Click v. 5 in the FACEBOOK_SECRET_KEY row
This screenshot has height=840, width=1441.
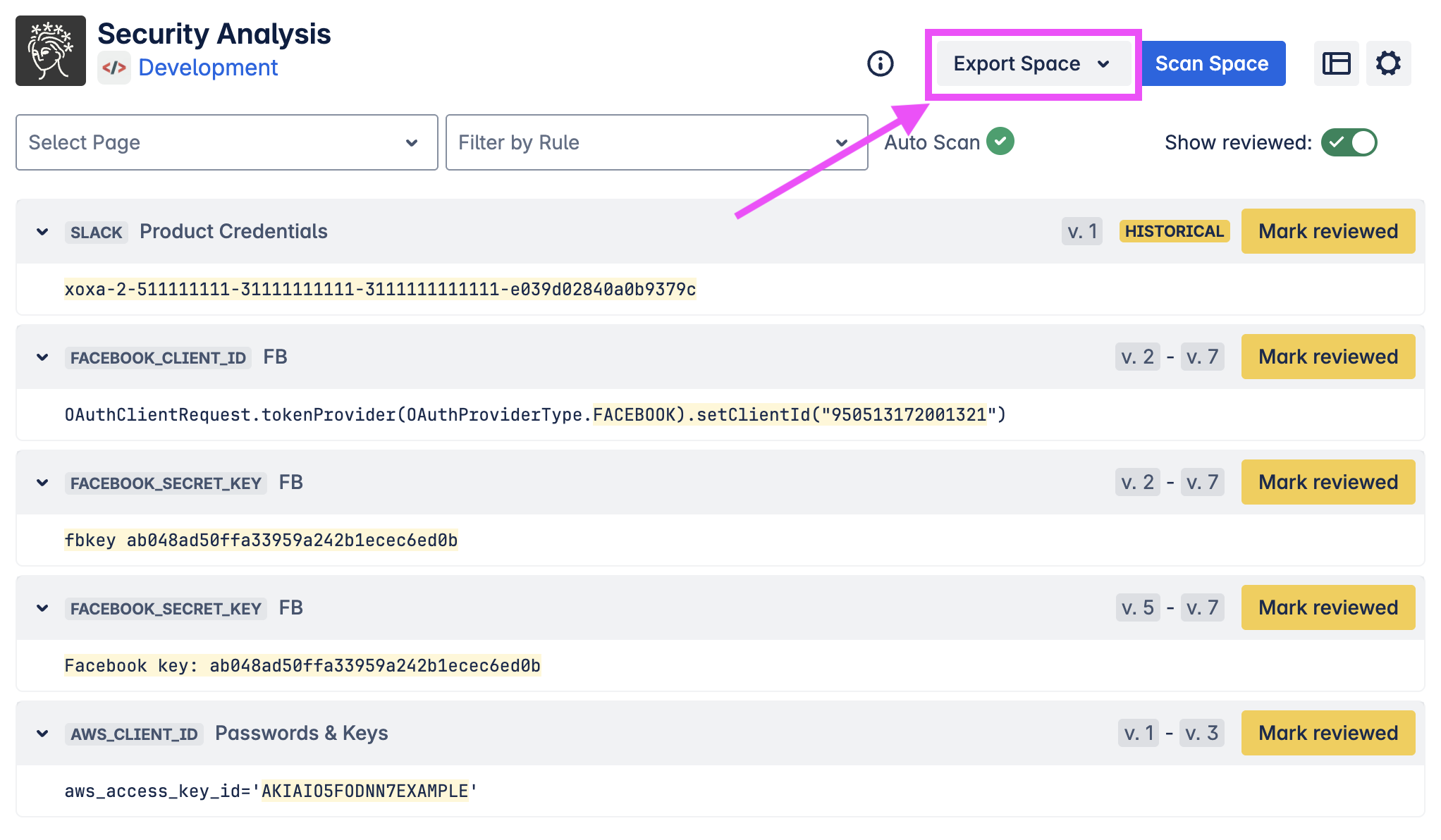tap(1138, 607)
